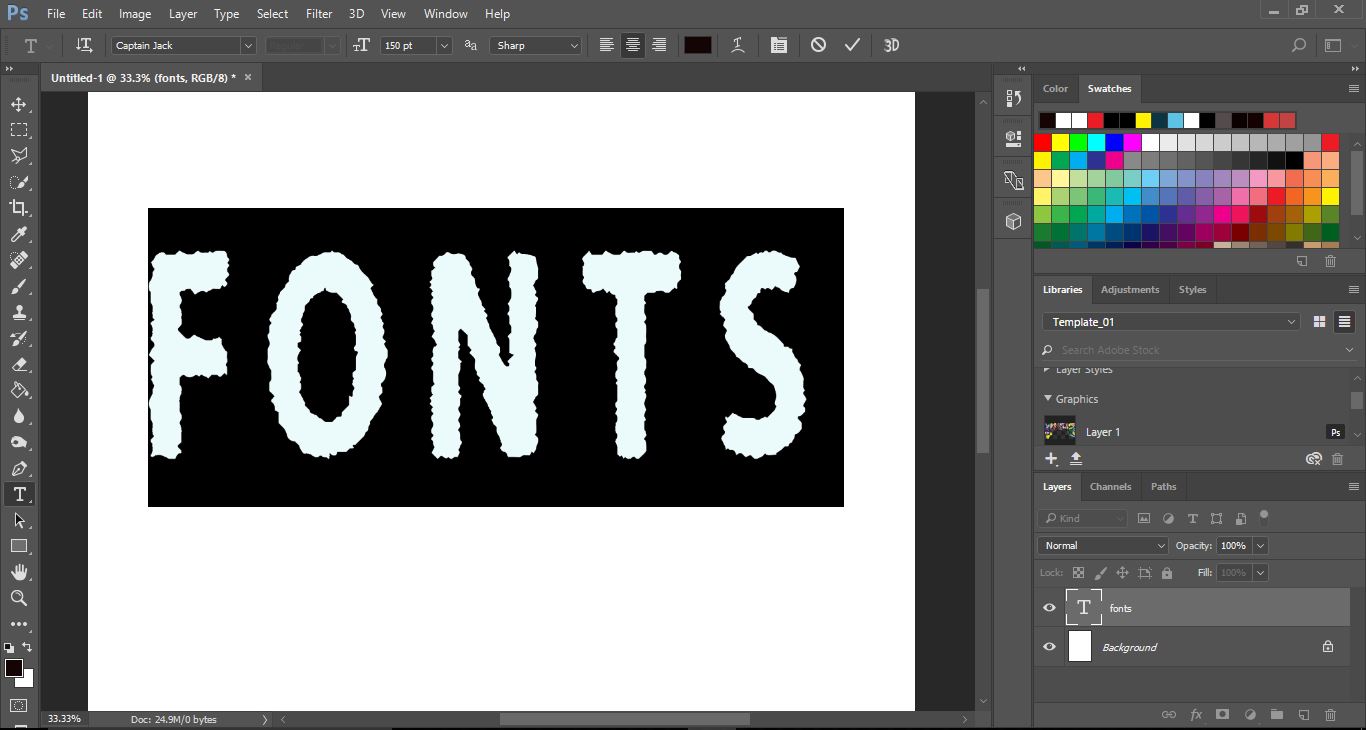Select the Rectangle shape tool
The height and width of the screenshot is (730, 1366).
[19, 546]
